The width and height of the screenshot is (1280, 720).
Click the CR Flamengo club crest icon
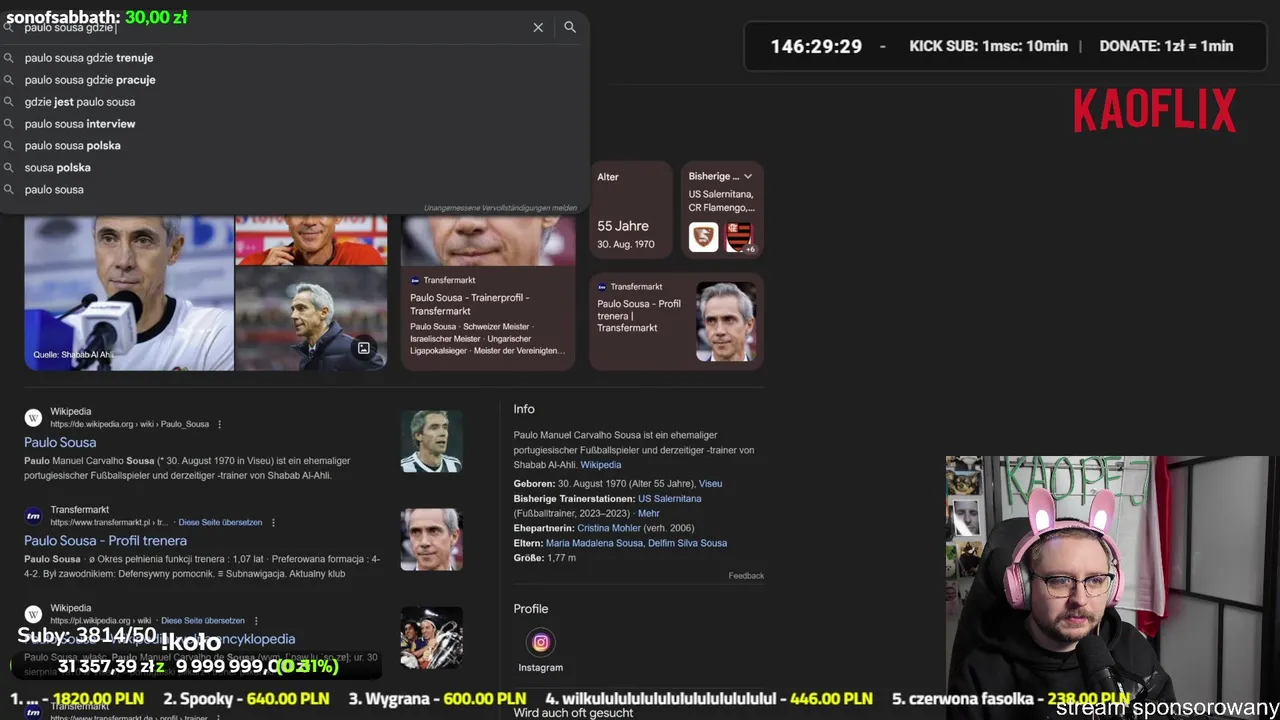[738, 237]
